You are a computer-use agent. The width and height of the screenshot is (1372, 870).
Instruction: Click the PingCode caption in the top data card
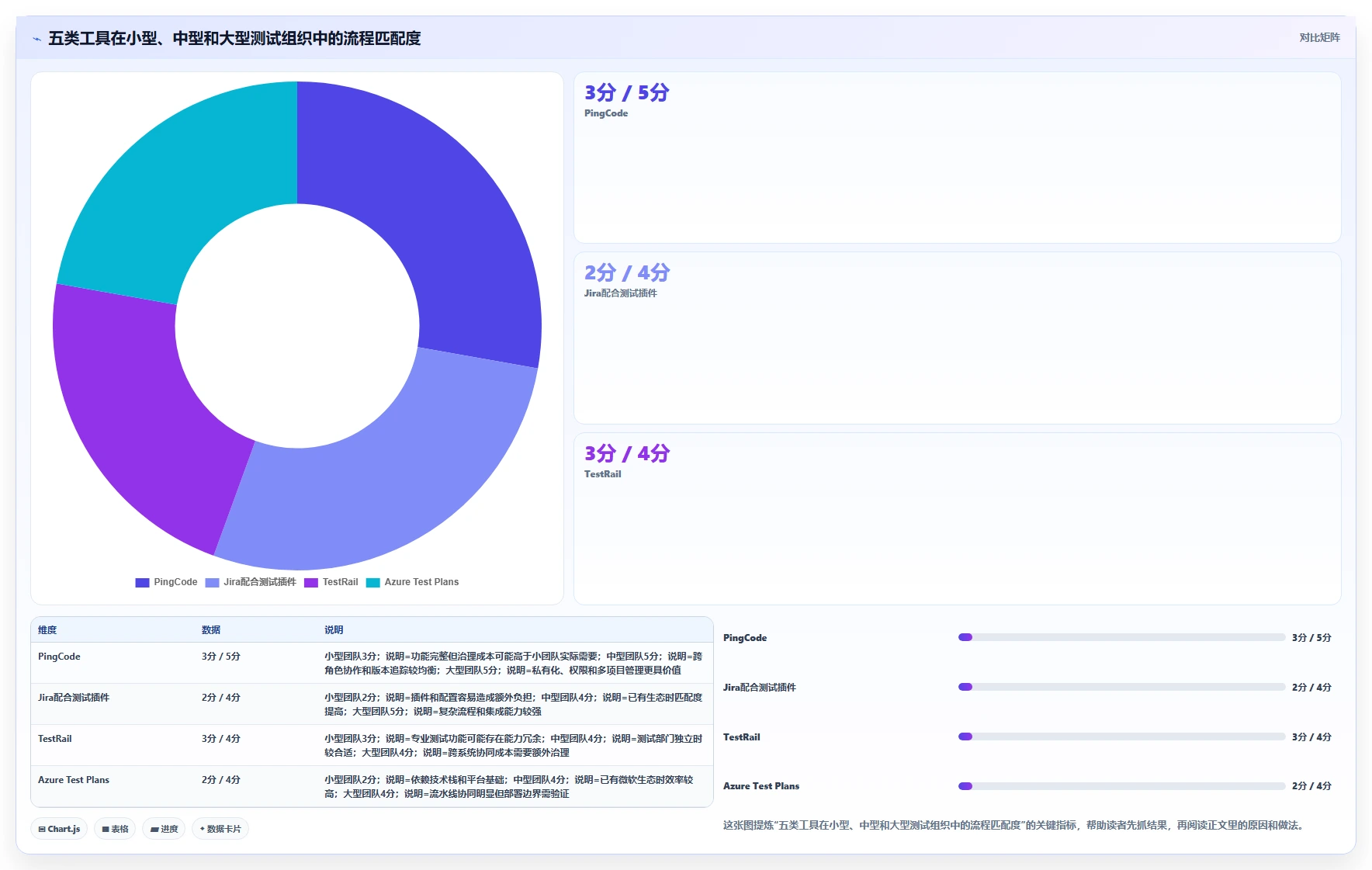(606, 113)
